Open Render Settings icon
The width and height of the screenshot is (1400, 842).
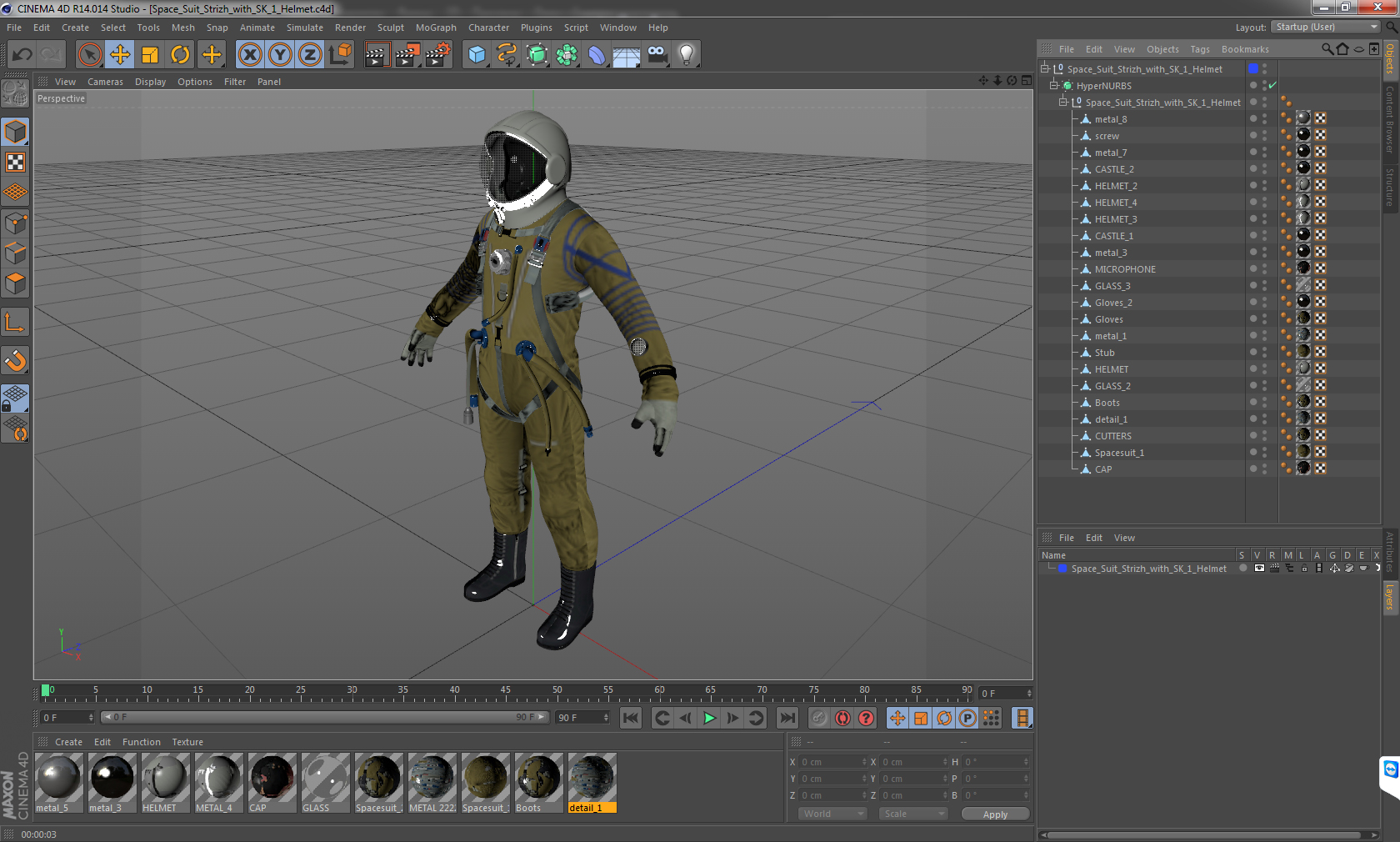tap(437, 55)
